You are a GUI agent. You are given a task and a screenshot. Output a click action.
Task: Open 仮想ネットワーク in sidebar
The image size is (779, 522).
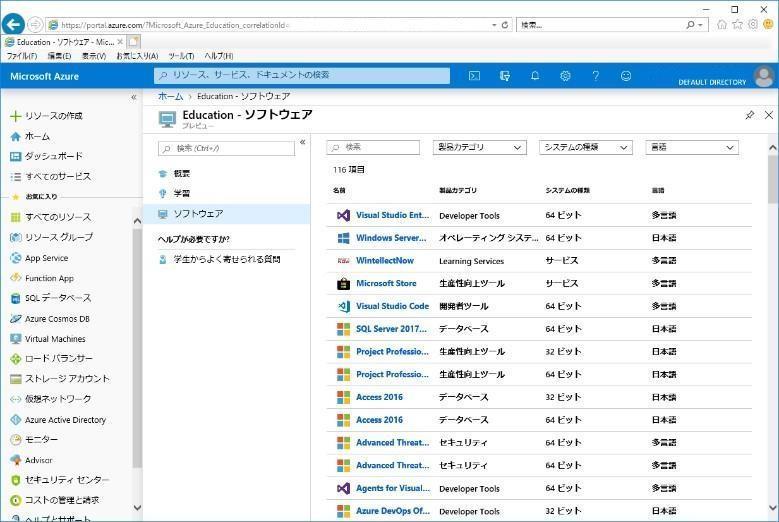[x=51, y=399]
